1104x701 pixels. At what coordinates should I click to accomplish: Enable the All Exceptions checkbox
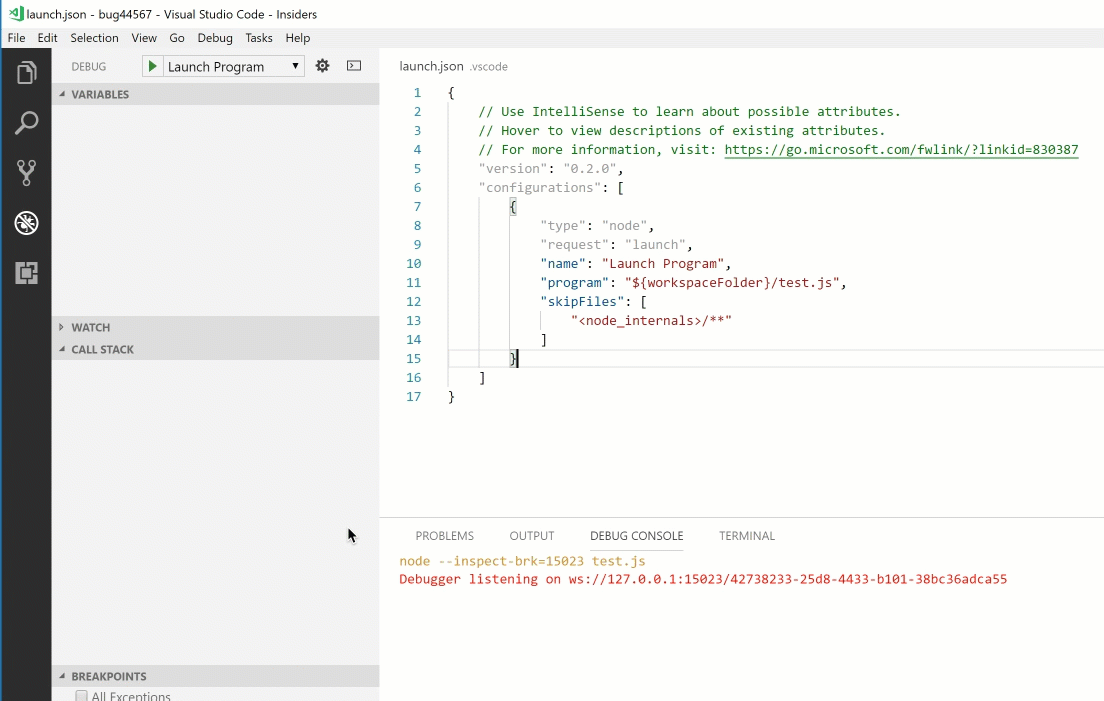pyautogui.click(x=81, y=695)
